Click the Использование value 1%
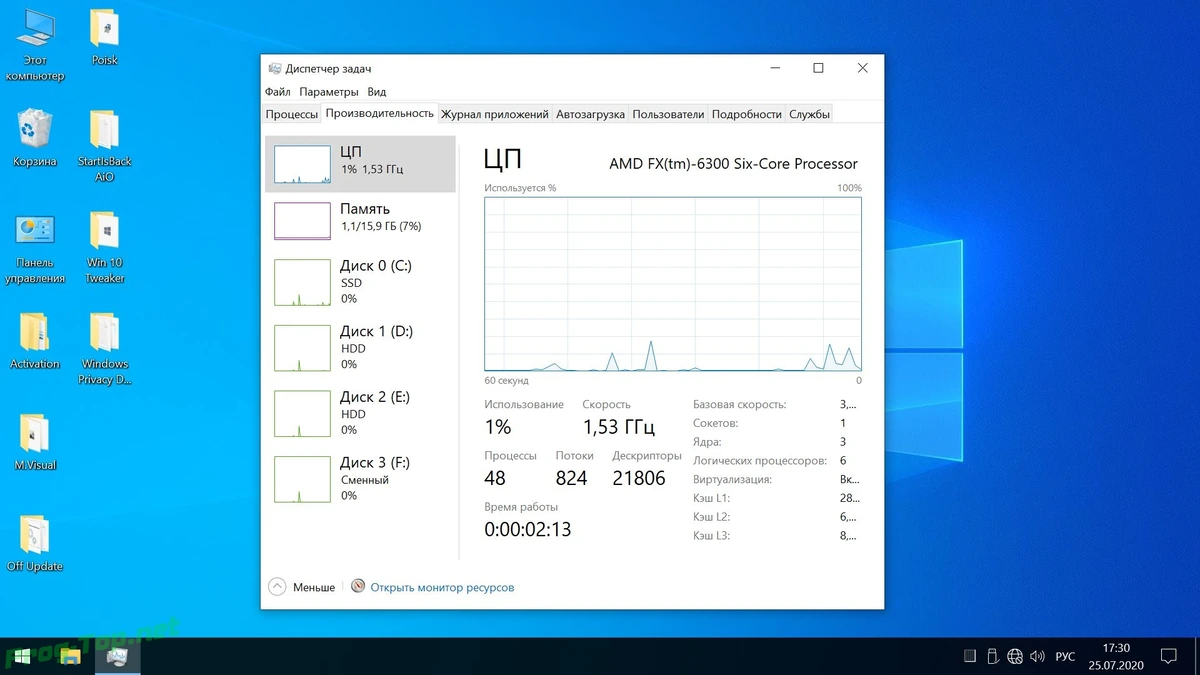This screenshot has width=1200, height=675. click(x=498, y=427)
